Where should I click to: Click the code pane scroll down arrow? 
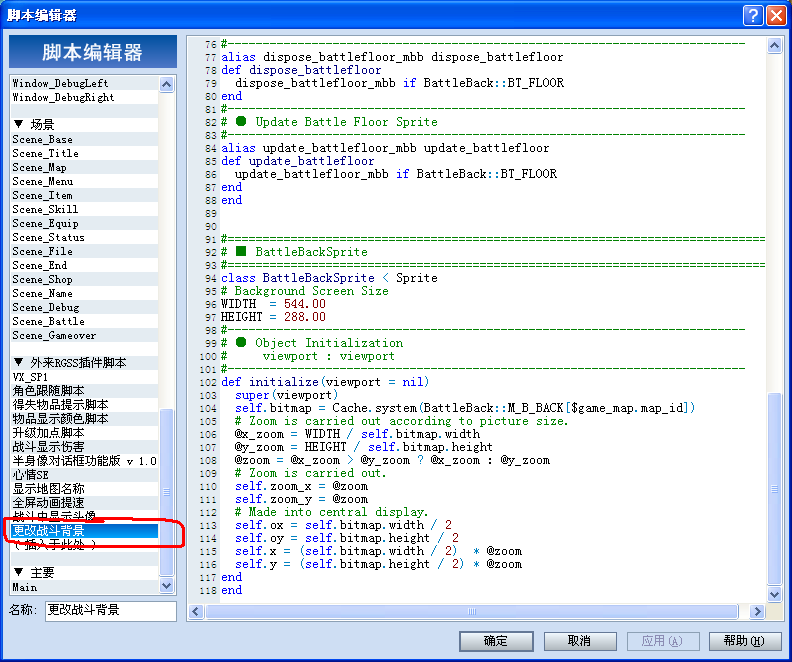point(774,594)
